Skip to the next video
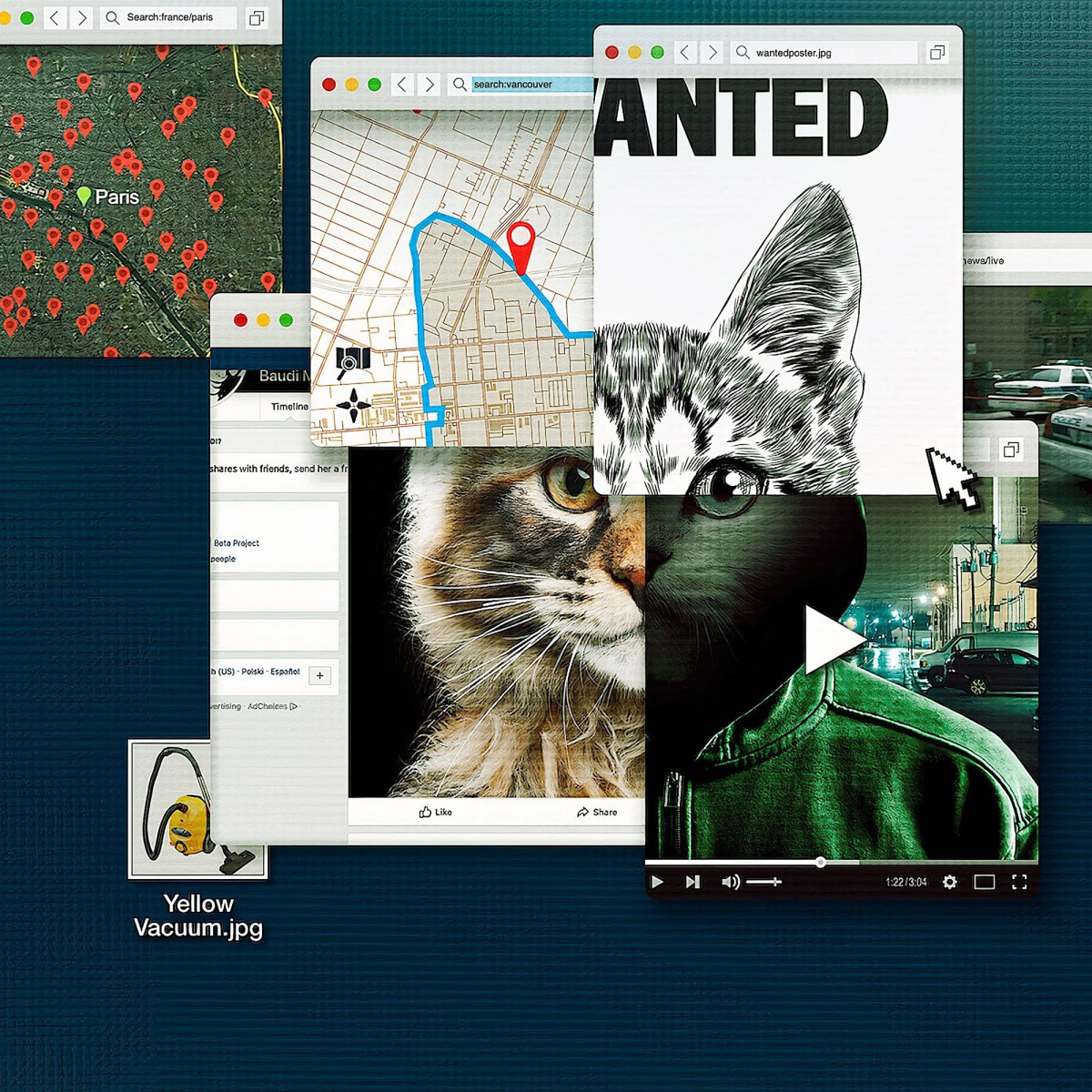Image resolution: width=1092 pixels, height=1092 pixels. pyautogui.click(x=692, y=881)
